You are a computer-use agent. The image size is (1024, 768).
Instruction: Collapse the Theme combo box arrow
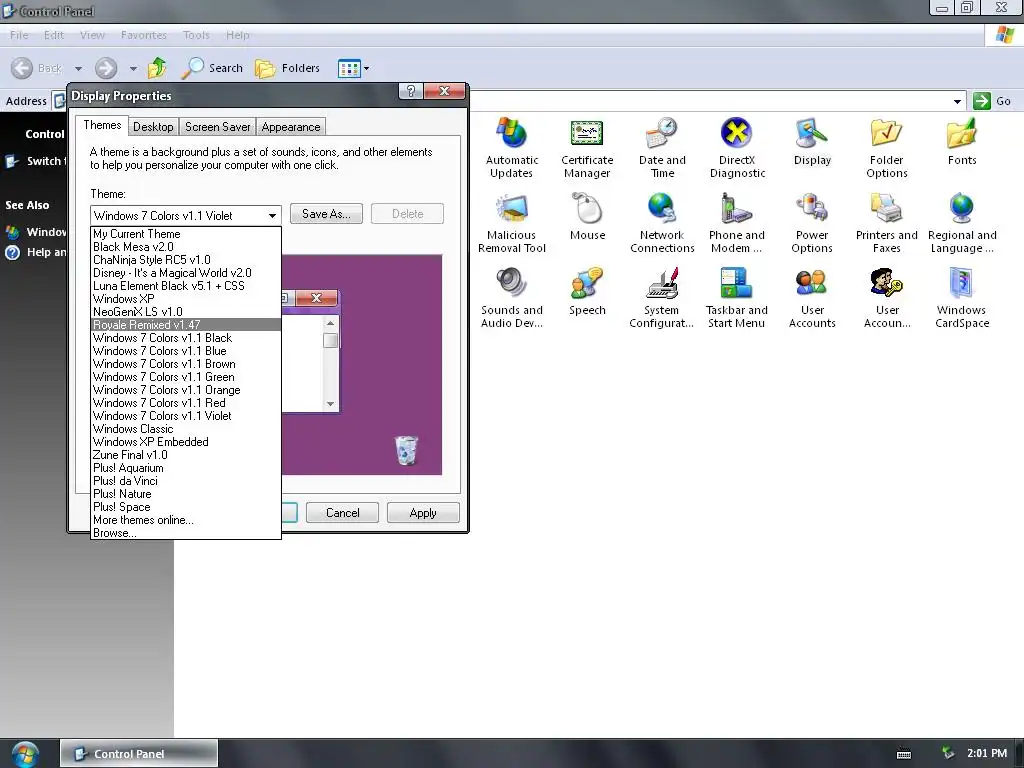[272, 216]
